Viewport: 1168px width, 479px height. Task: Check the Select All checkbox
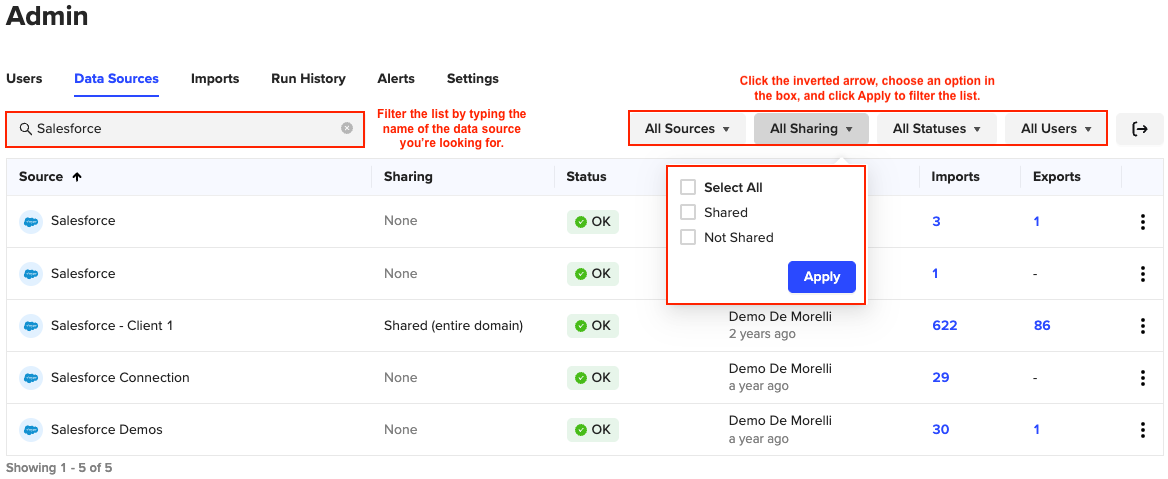(688, 187)
